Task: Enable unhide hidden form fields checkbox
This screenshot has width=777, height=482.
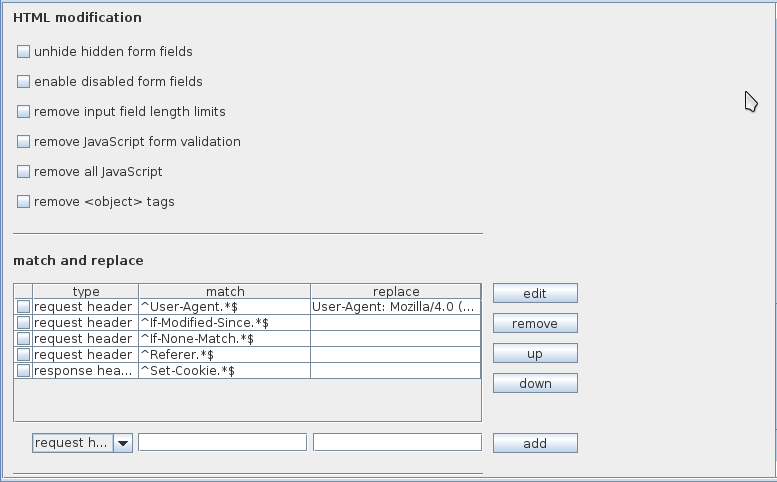Action: 23,52
